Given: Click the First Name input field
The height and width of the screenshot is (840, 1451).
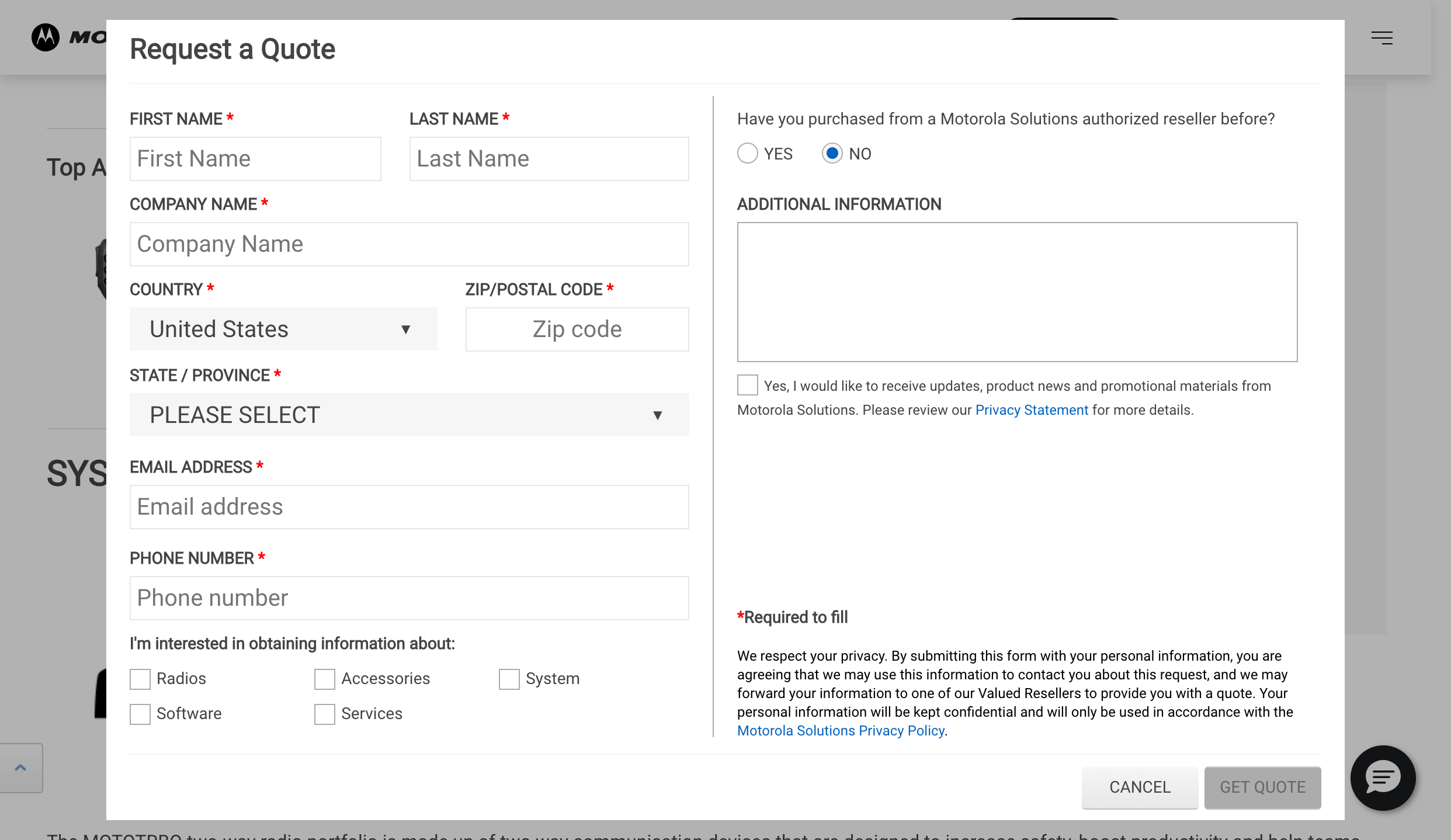Looking at the screenshot, I should (x=255, y=158).
